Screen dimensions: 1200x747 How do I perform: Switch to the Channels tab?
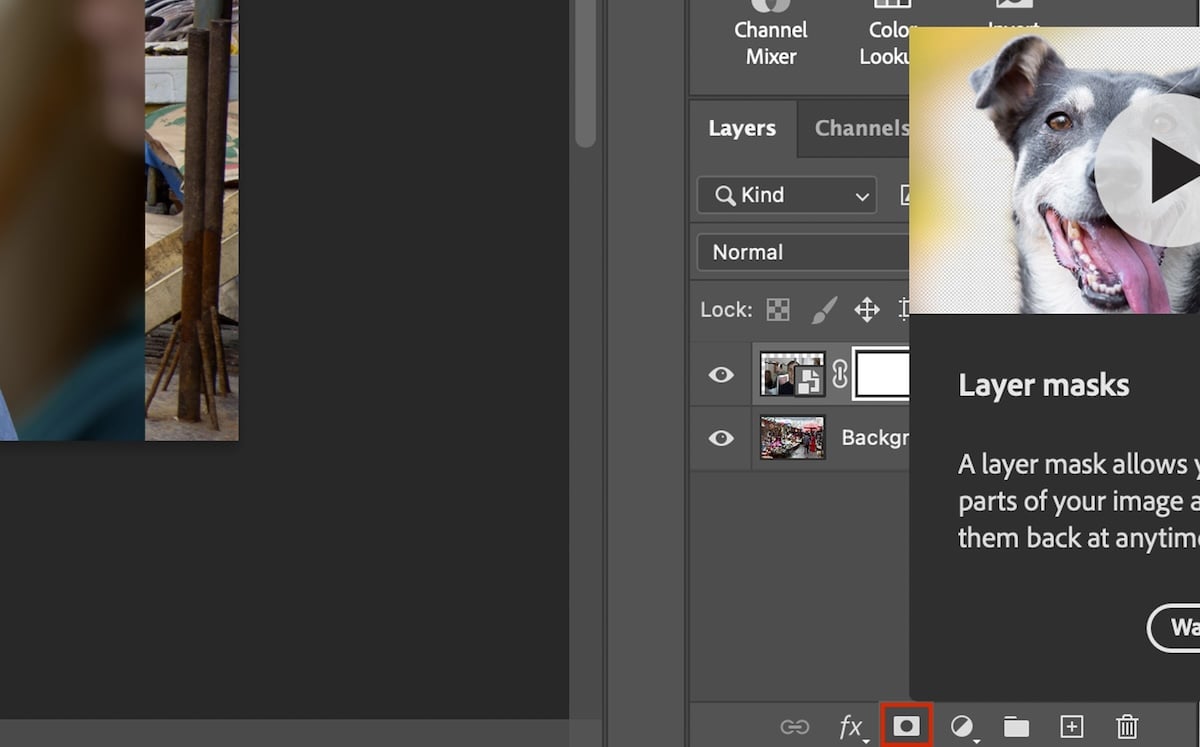point(862,128)
